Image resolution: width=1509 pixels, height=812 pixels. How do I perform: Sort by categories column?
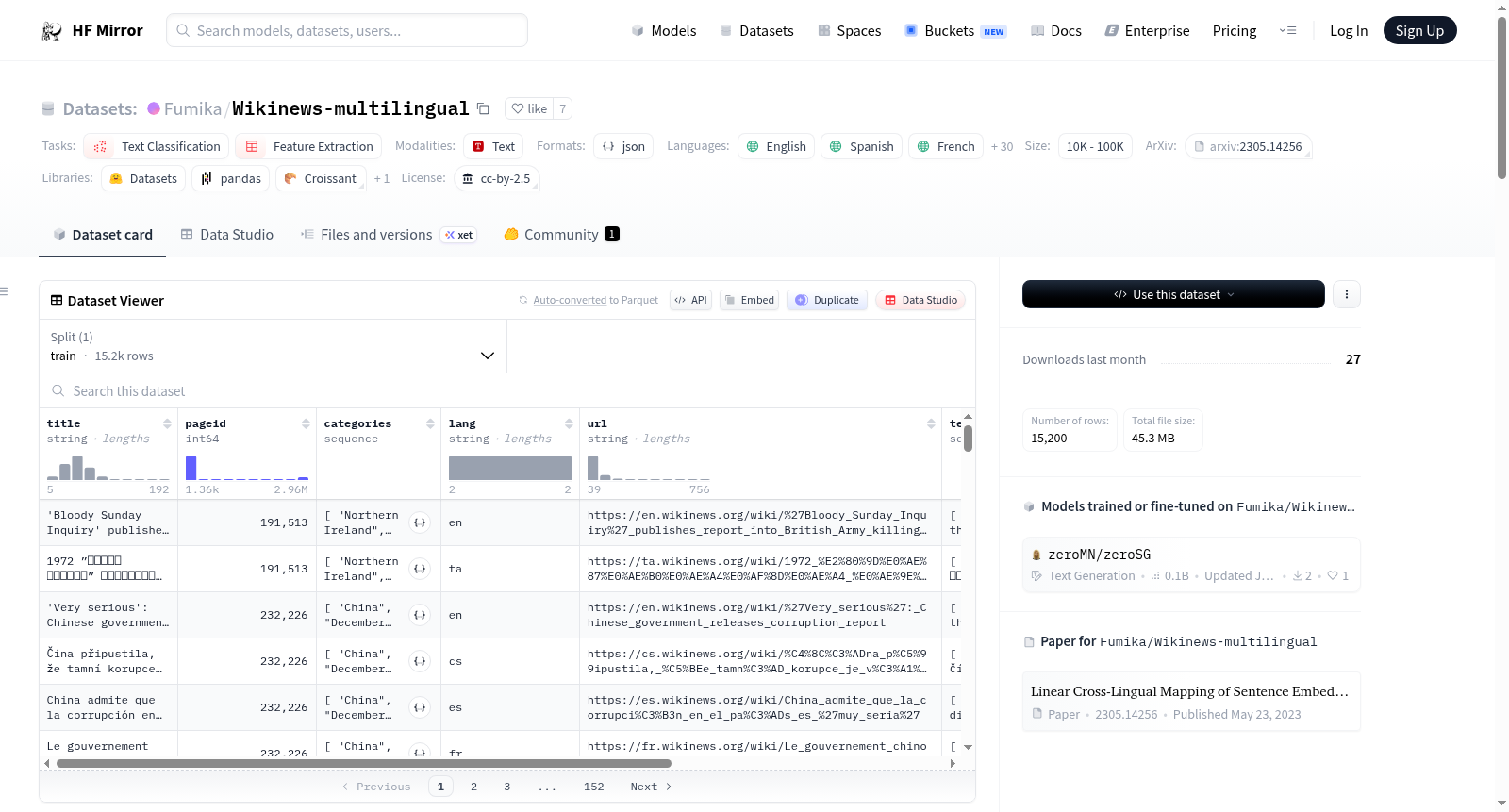(x=430, y=423)
